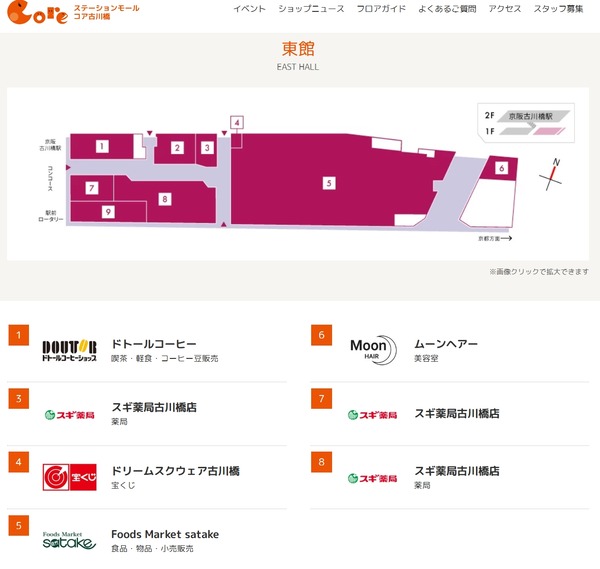
Task: Click the north compass indicator
Action: point(551,175)
